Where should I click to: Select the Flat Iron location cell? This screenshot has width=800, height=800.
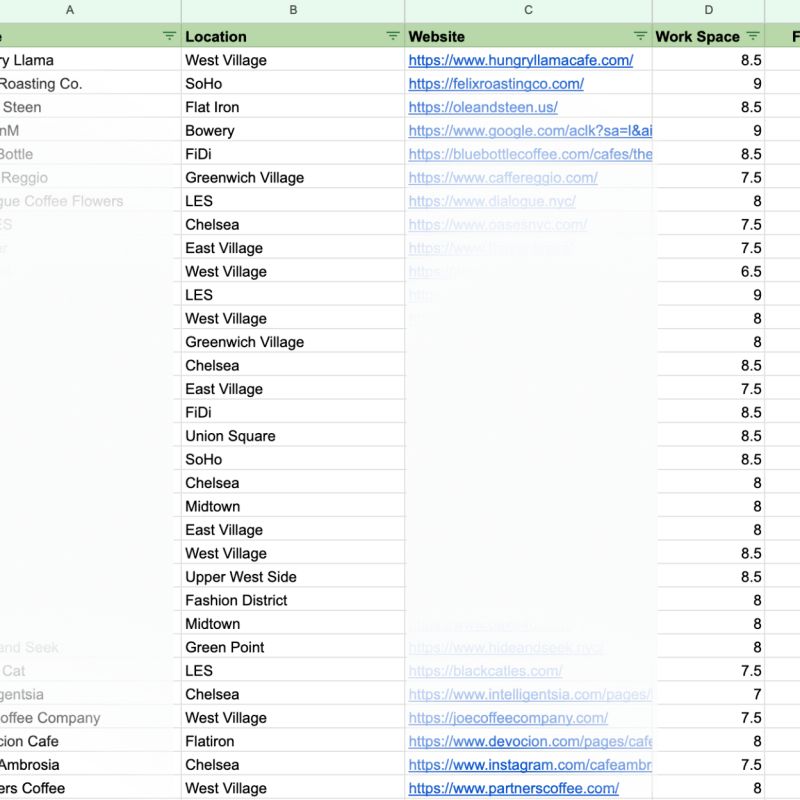[293, 107]
